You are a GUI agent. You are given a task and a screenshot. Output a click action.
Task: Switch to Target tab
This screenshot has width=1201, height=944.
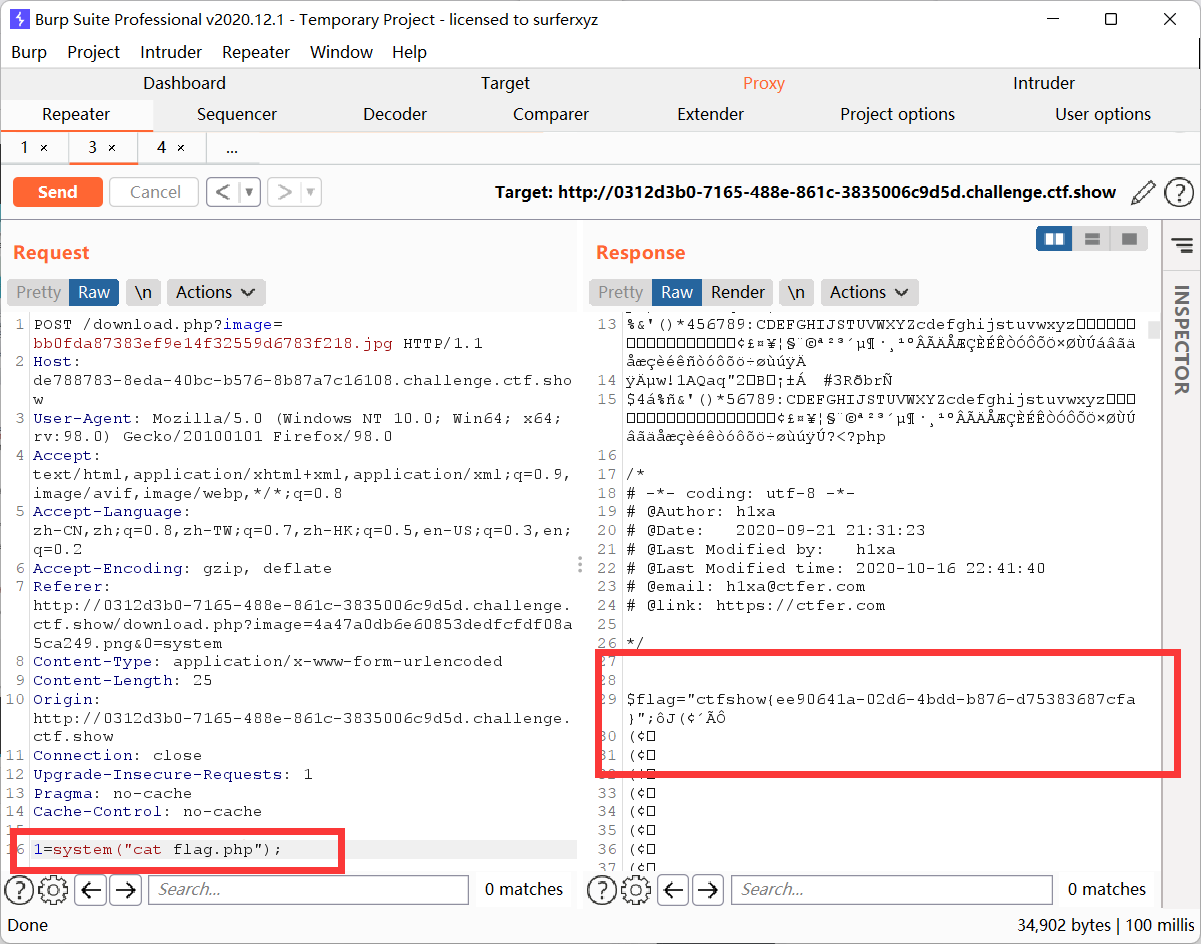click(x=505, y=83)
